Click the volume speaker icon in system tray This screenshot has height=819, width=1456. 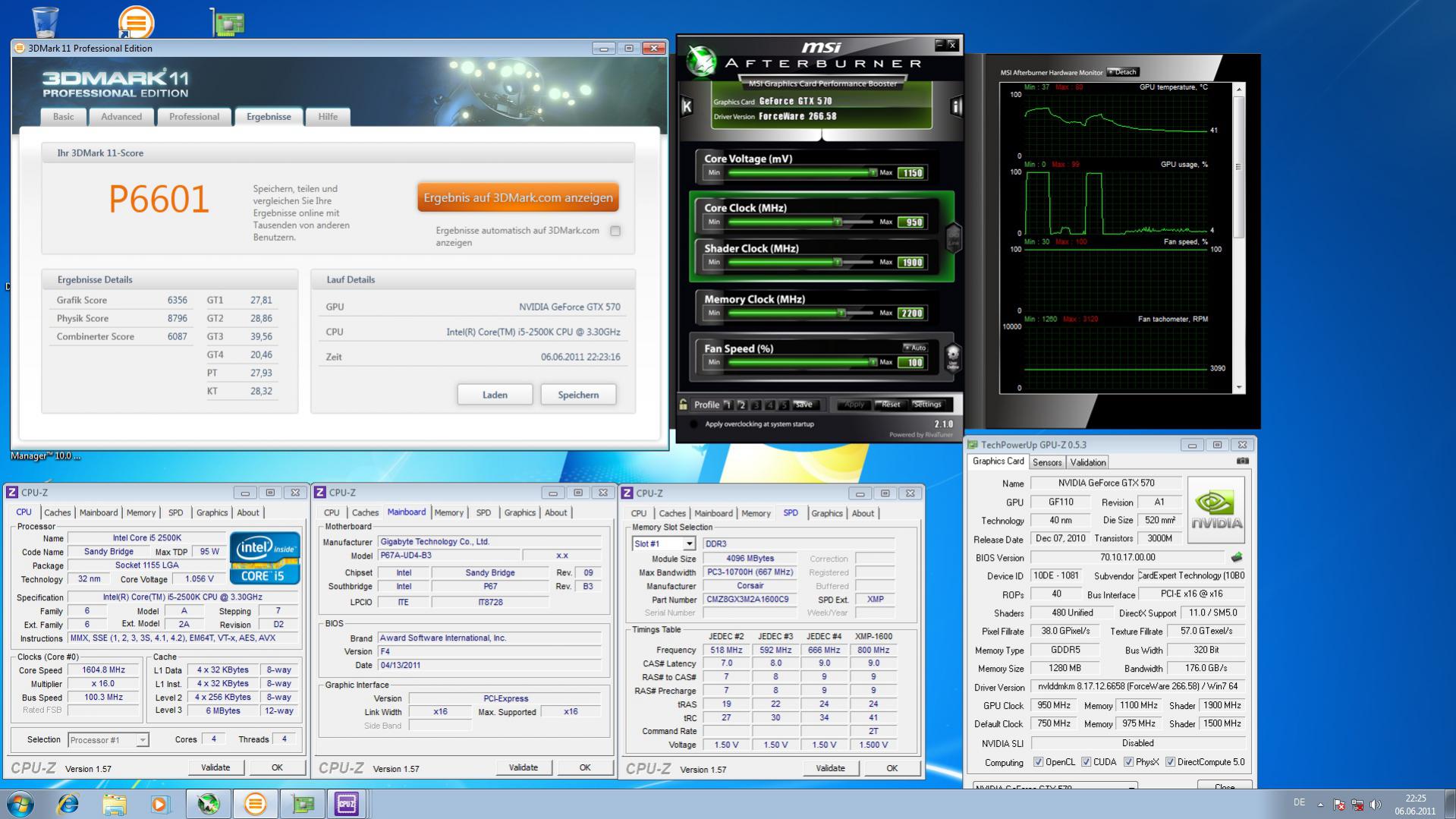coord(1376,805)
